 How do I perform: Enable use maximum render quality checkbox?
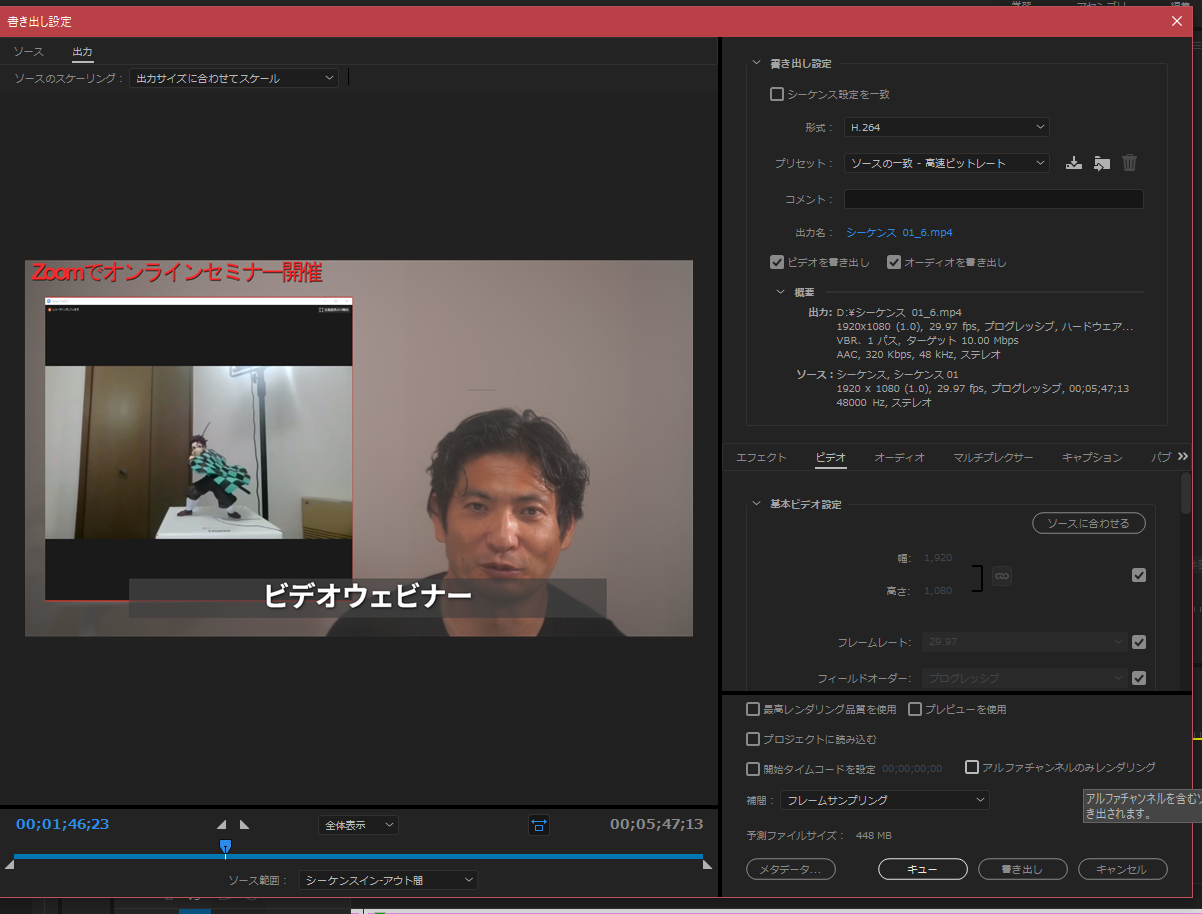coord(753,709)
